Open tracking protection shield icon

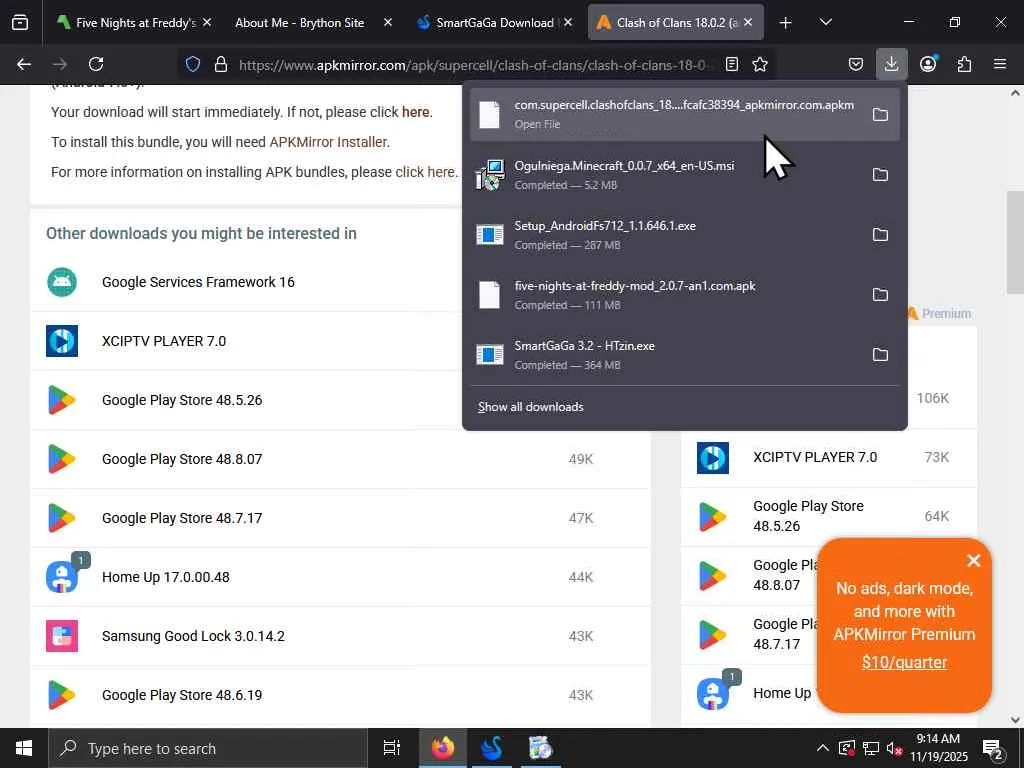point(193,64)
